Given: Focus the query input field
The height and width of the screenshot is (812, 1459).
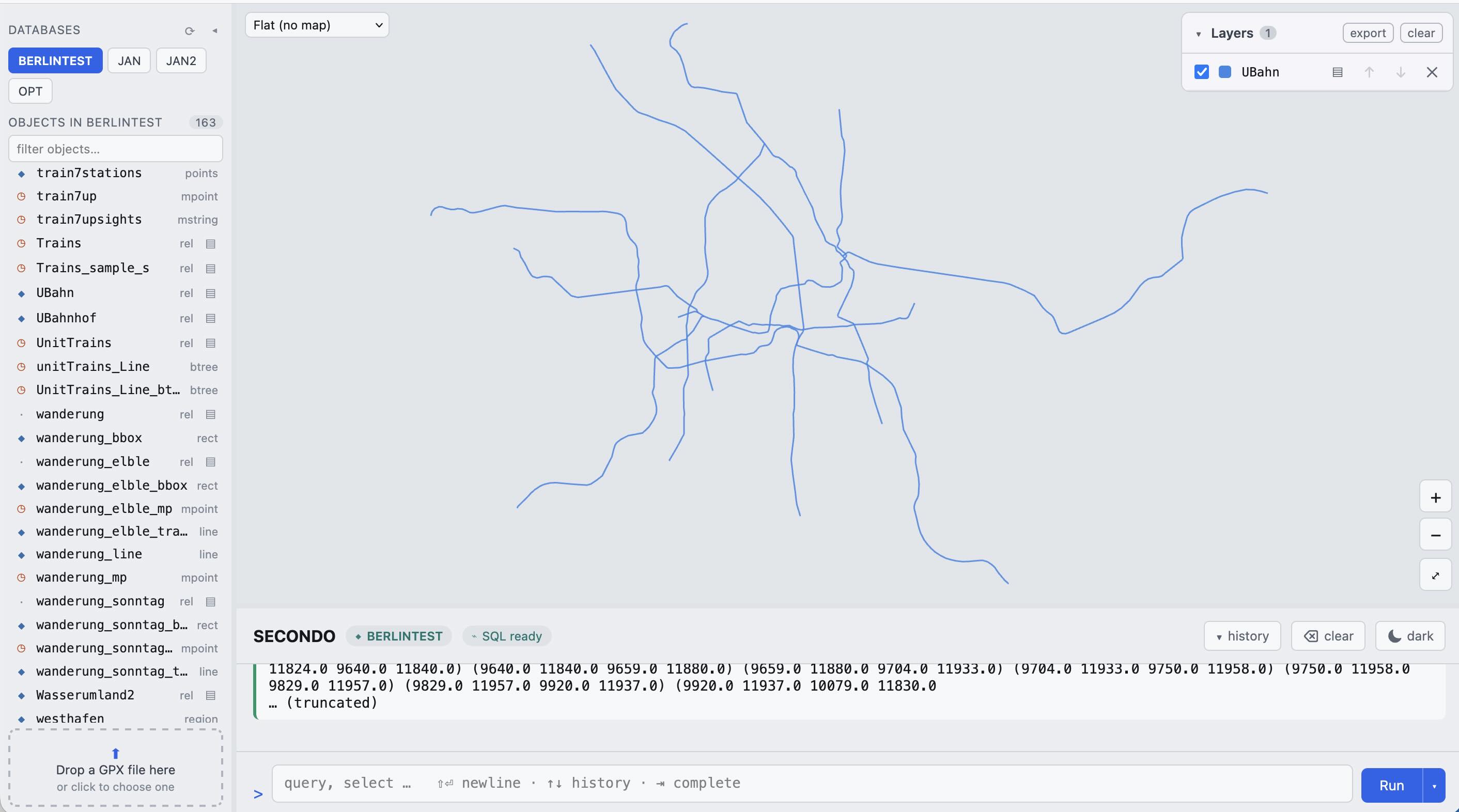Looking at the screenshot, I should (812, 783).
